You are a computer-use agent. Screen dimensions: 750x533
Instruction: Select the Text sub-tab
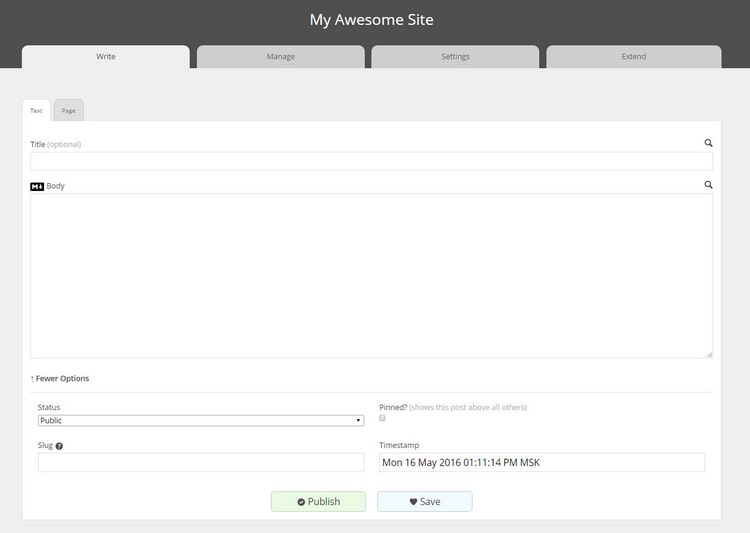coord(36,111)
